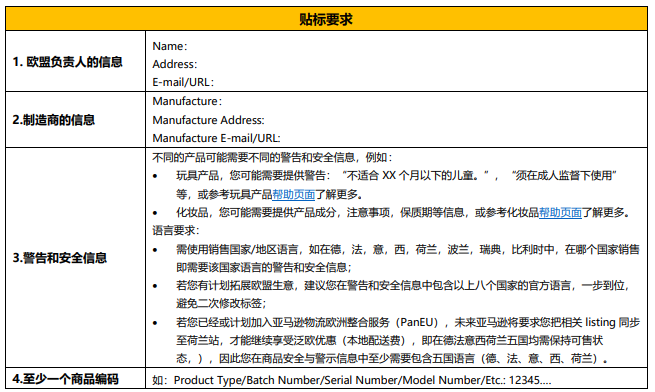Click the 1. 欧盟负责人的信息 row label
Viewport: 655px width, 392px height.
(67, 62)
